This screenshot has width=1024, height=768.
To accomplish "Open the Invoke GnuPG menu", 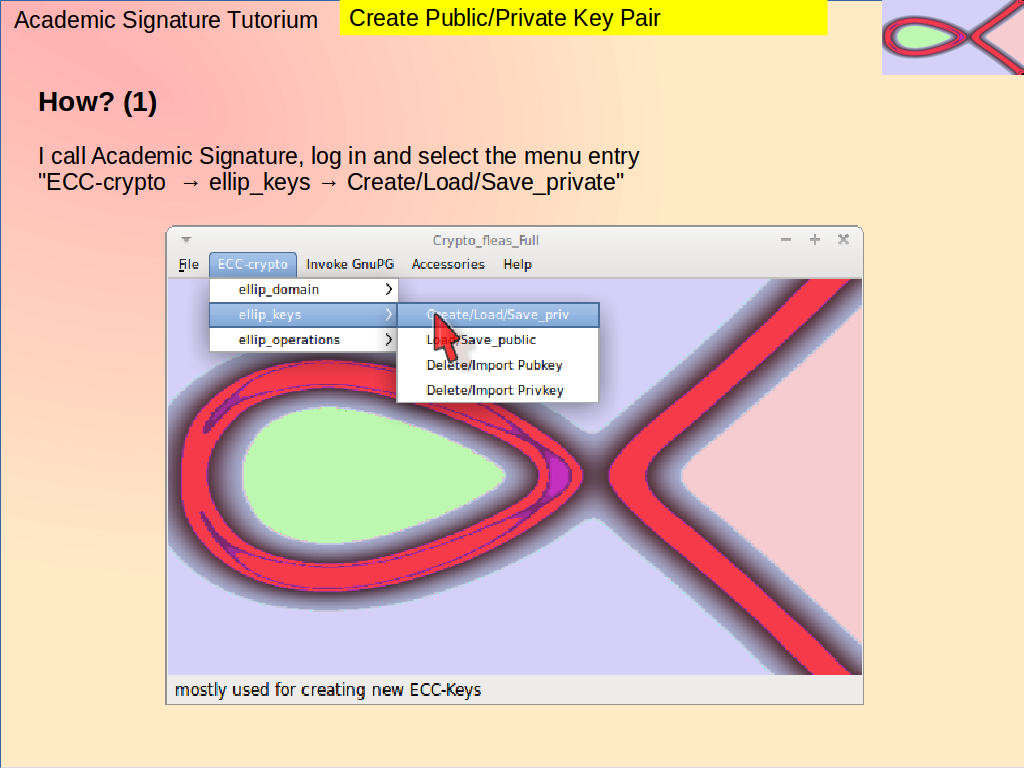I will [350, 264].
